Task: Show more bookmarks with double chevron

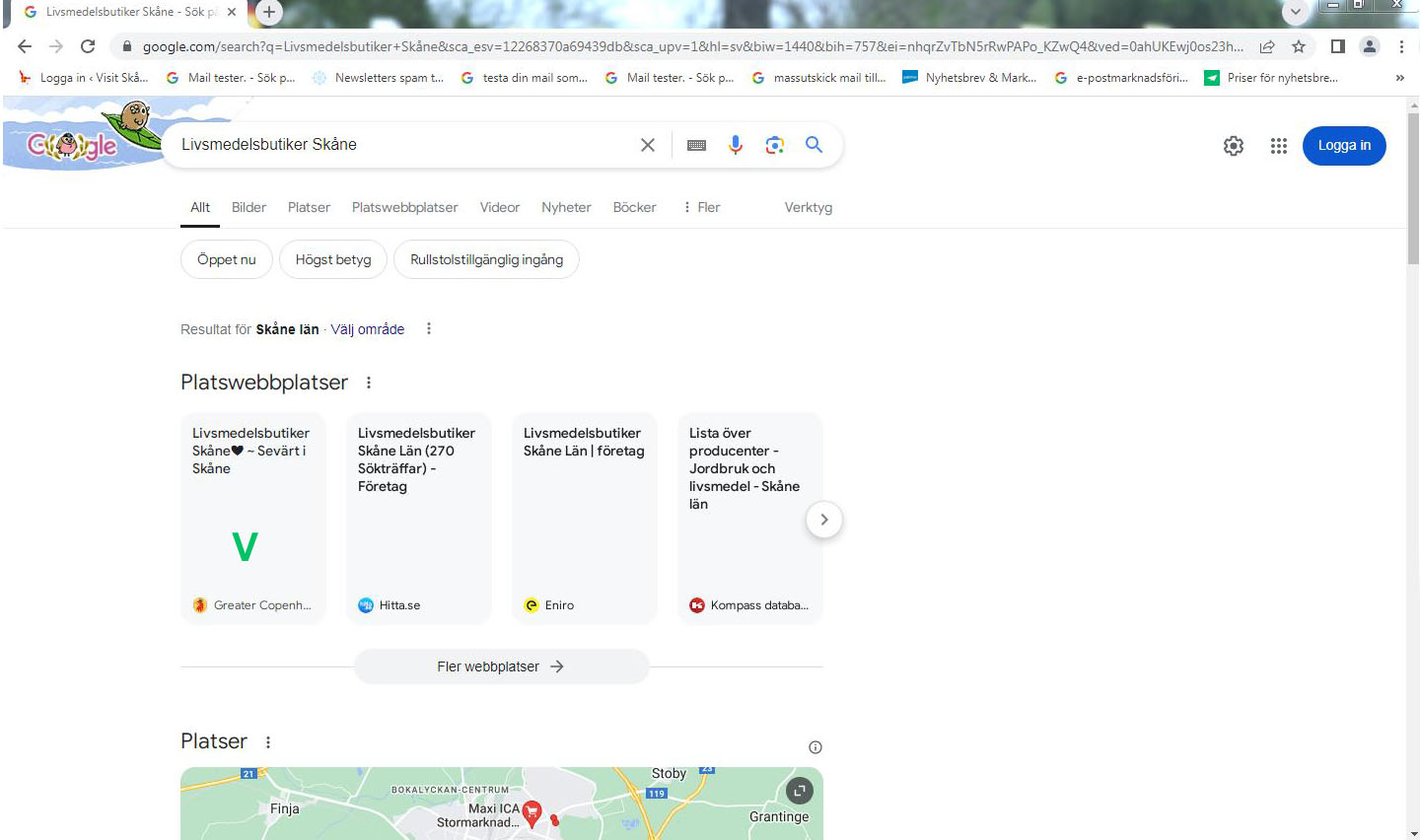Action: pos(1399,77)
